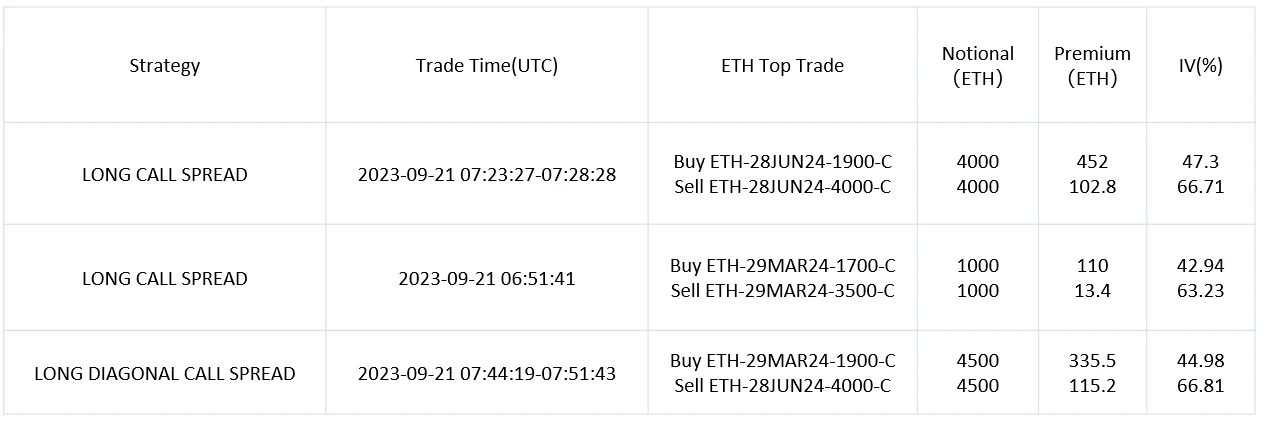Select the first LONG CALL SPREAD strategy cell
Image resolution: width=1266 pixels, height=425 pixels.
coord(164,175)
